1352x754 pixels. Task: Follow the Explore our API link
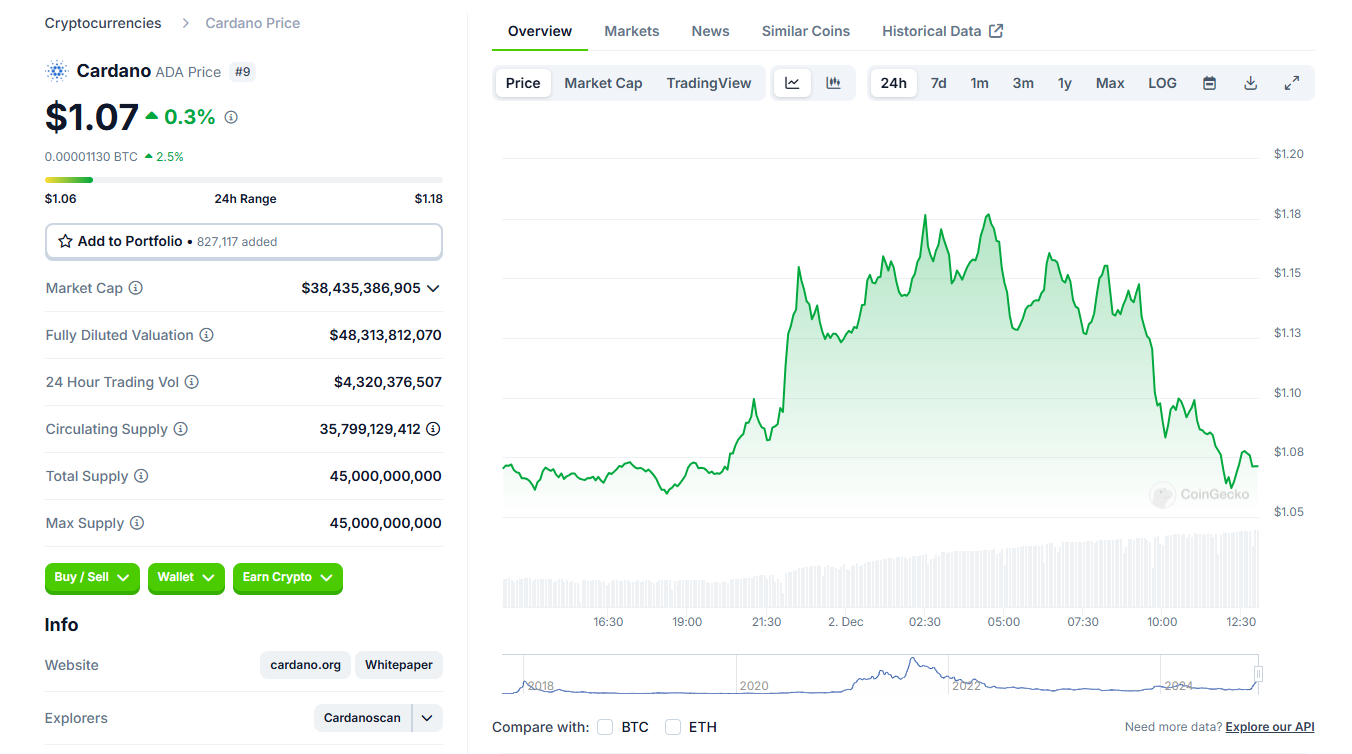pos(1270,727)
